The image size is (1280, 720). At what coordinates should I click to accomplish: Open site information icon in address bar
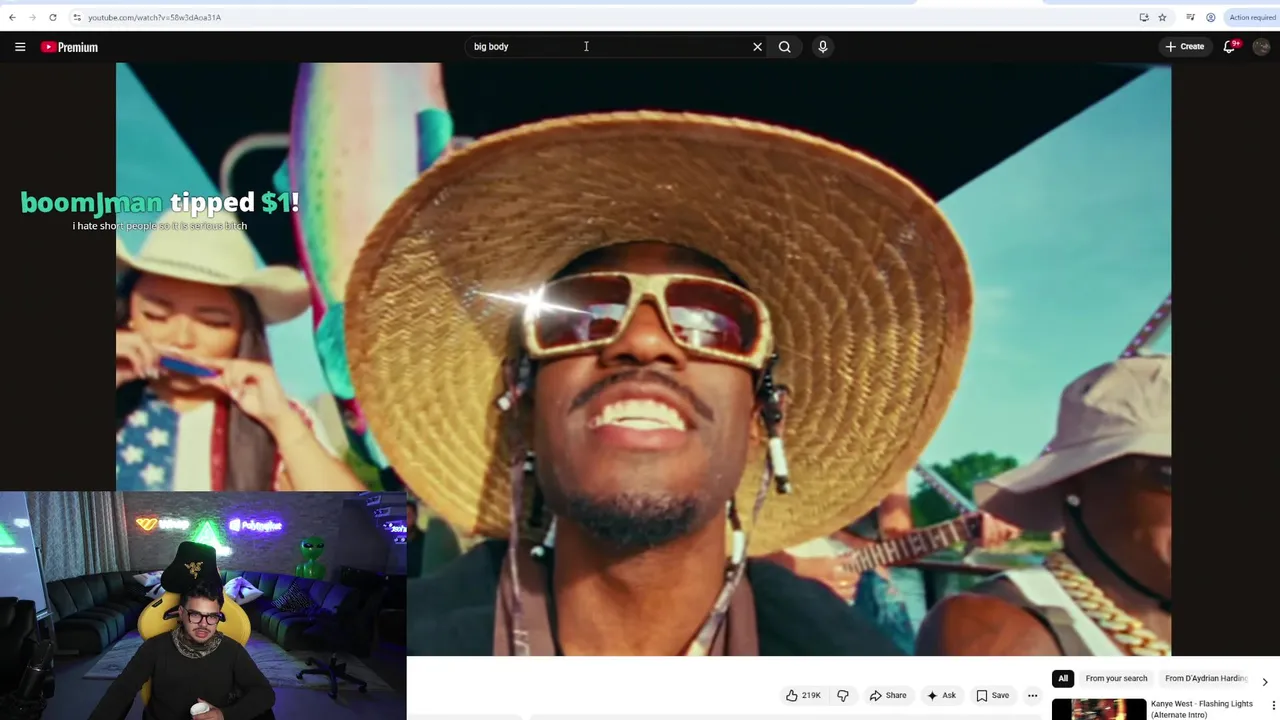coord(77,17)
